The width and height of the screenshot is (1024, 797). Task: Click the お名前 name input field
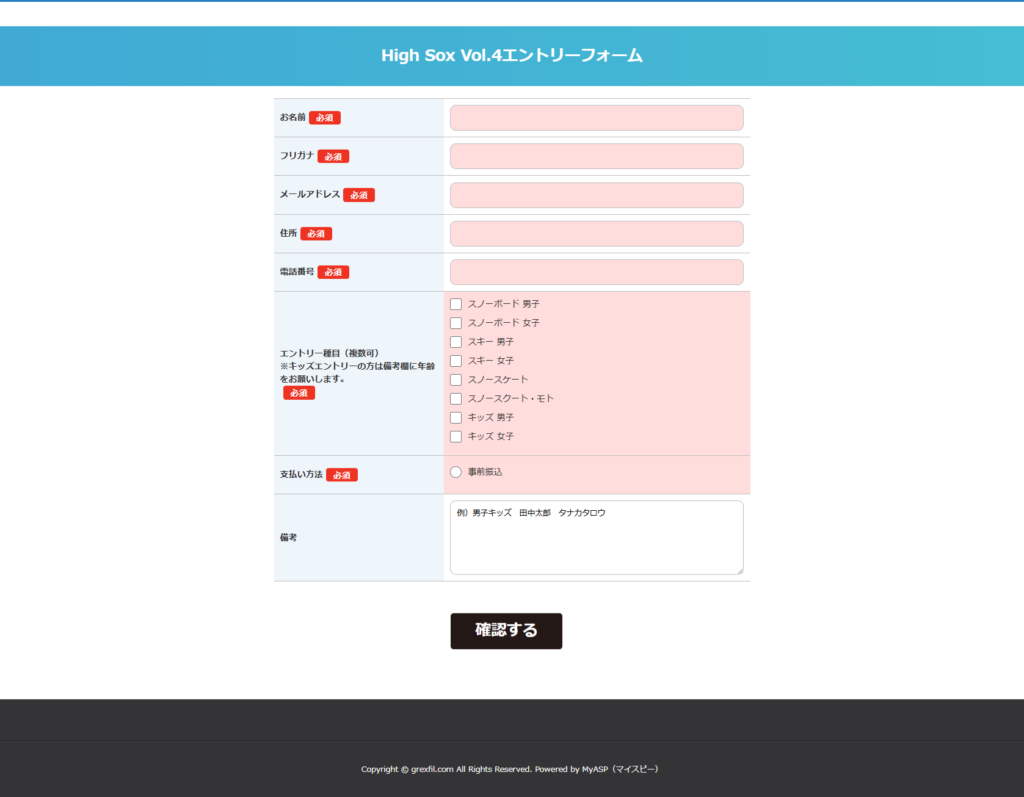coord(596,118)
